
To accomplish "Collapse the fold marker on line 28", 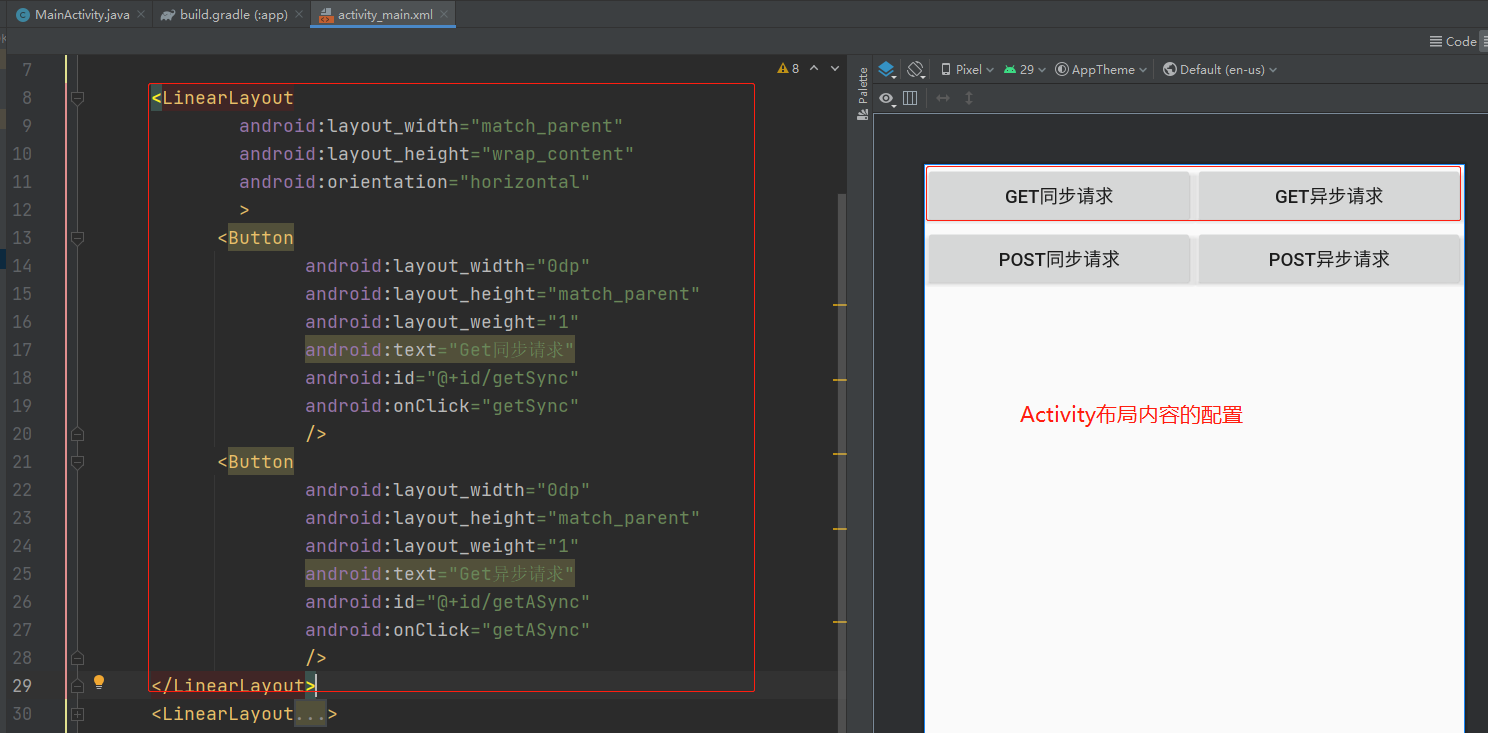I will [x=78, y=658].
